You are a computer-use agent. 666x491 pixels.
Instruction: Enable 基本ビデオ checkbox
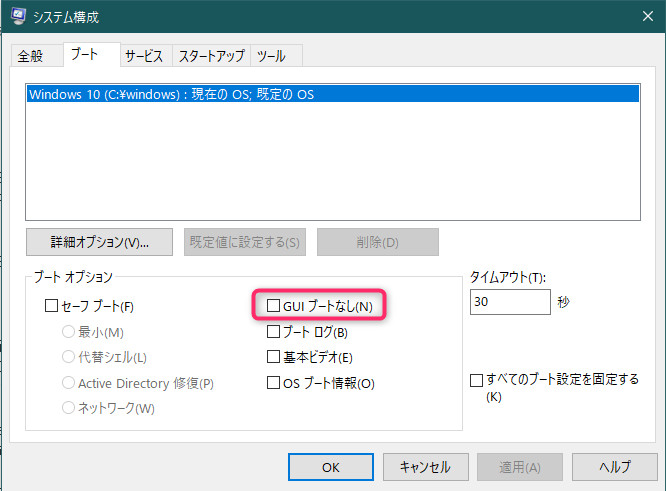275,357
